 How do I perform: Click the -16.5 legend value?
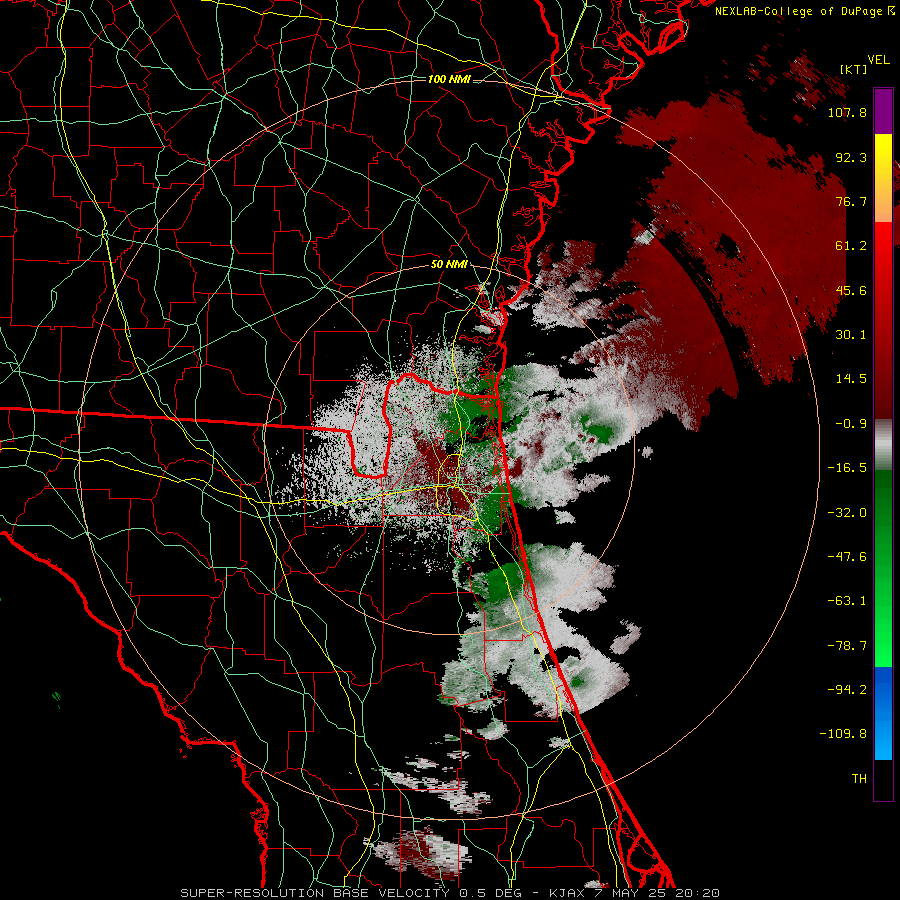point(847,468)
